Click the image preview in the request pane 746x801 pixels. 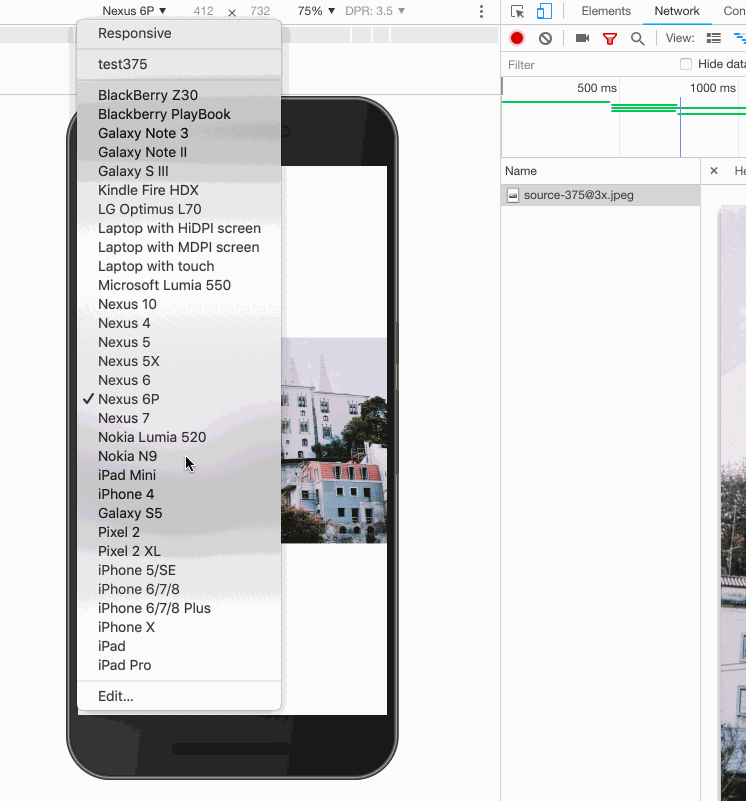(x=733, y=503)
